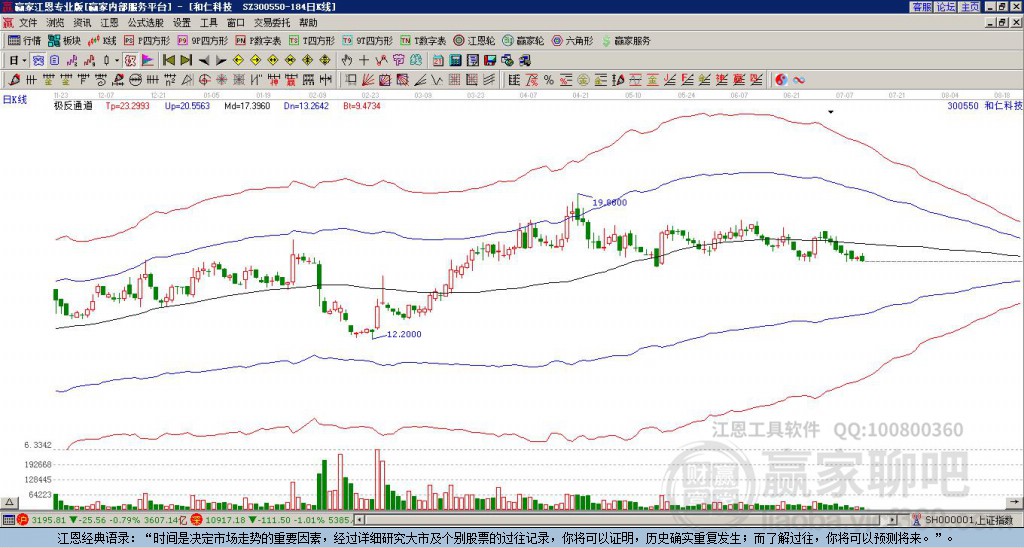The height and width of the screenshot is (548, 1024).
Task: Open the P四方形 tool
Action: pos(146,40)
